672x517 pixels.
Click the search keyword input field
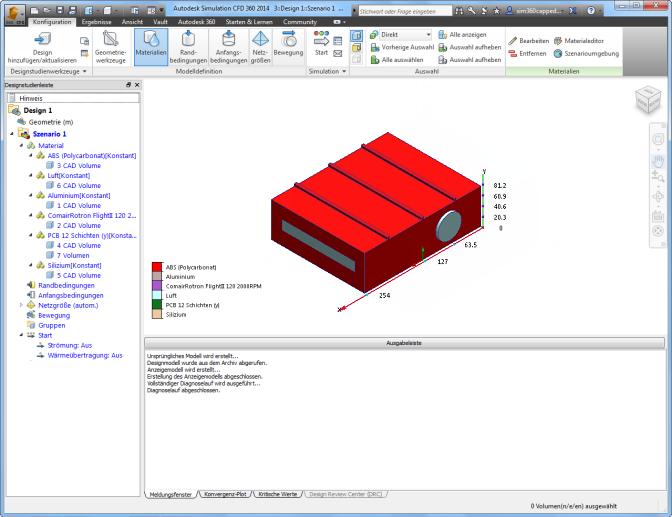405,11
